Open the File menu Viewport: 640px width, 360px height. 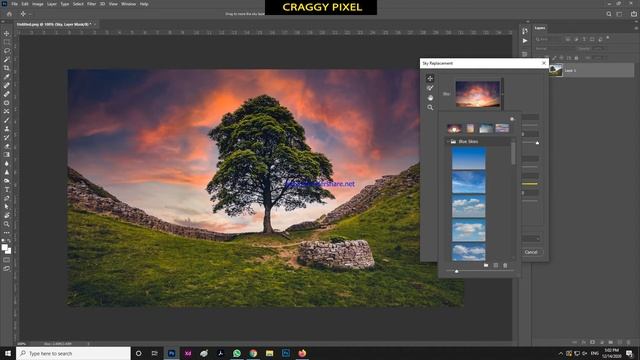pos(14,4)
